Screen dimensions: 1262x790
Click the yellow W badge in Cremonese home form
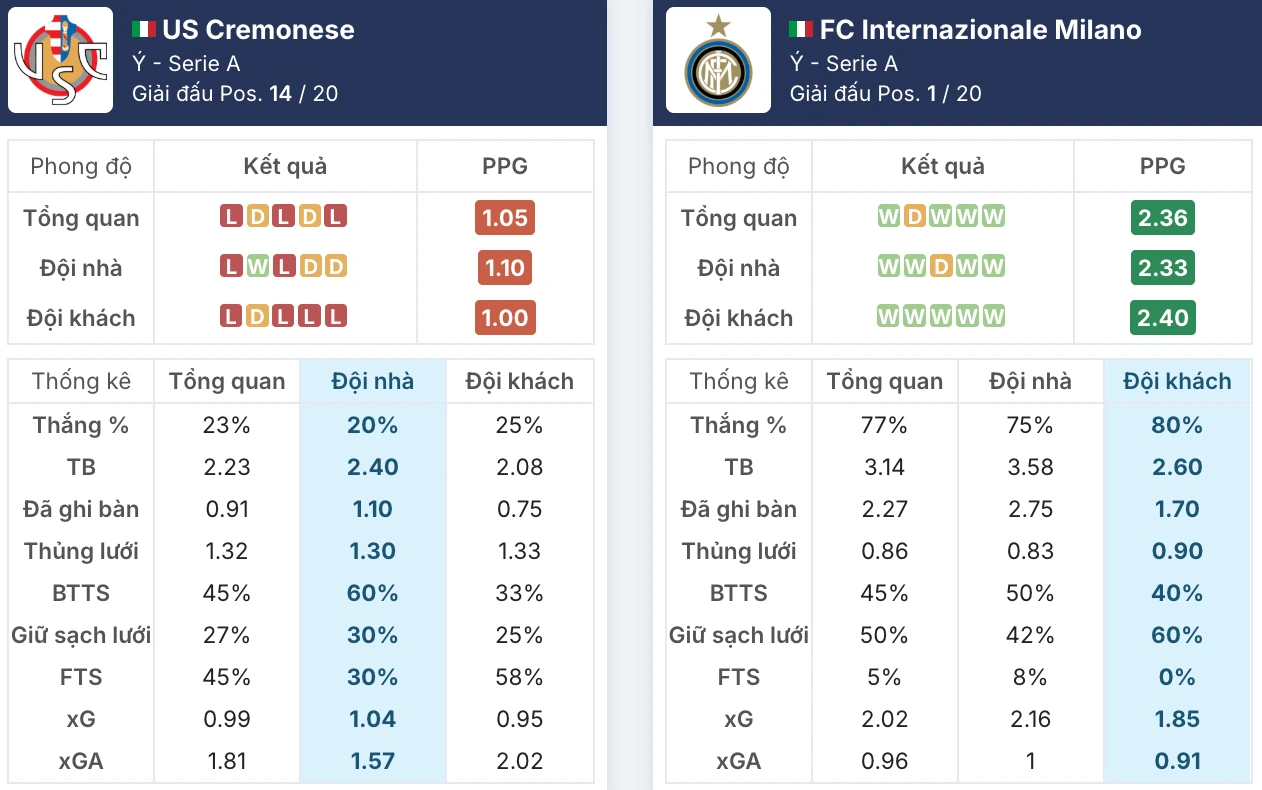(x=258, y=267)
